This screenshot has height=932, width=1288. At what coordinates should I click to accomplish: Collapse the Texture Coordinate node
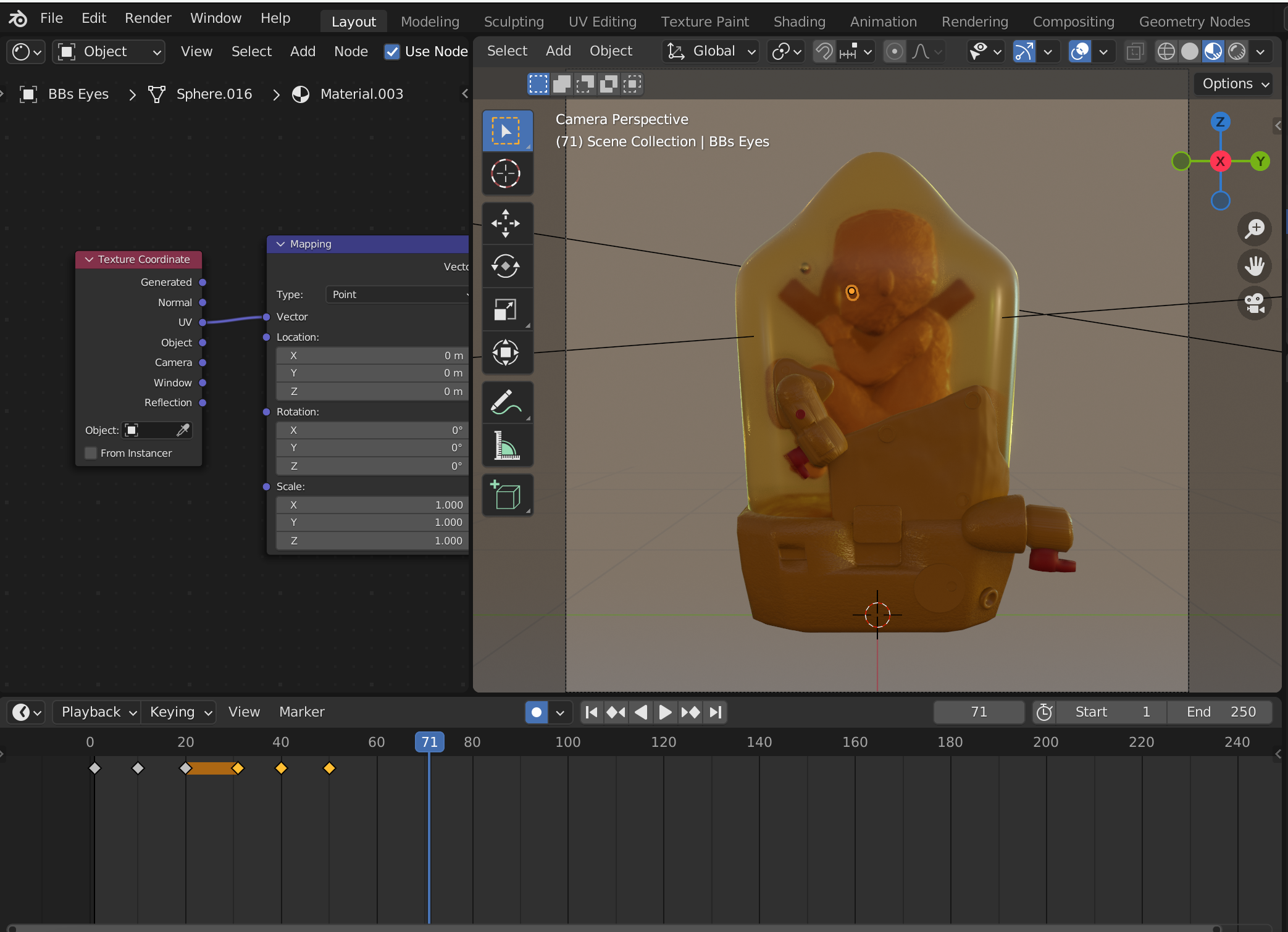coord(89,260)
